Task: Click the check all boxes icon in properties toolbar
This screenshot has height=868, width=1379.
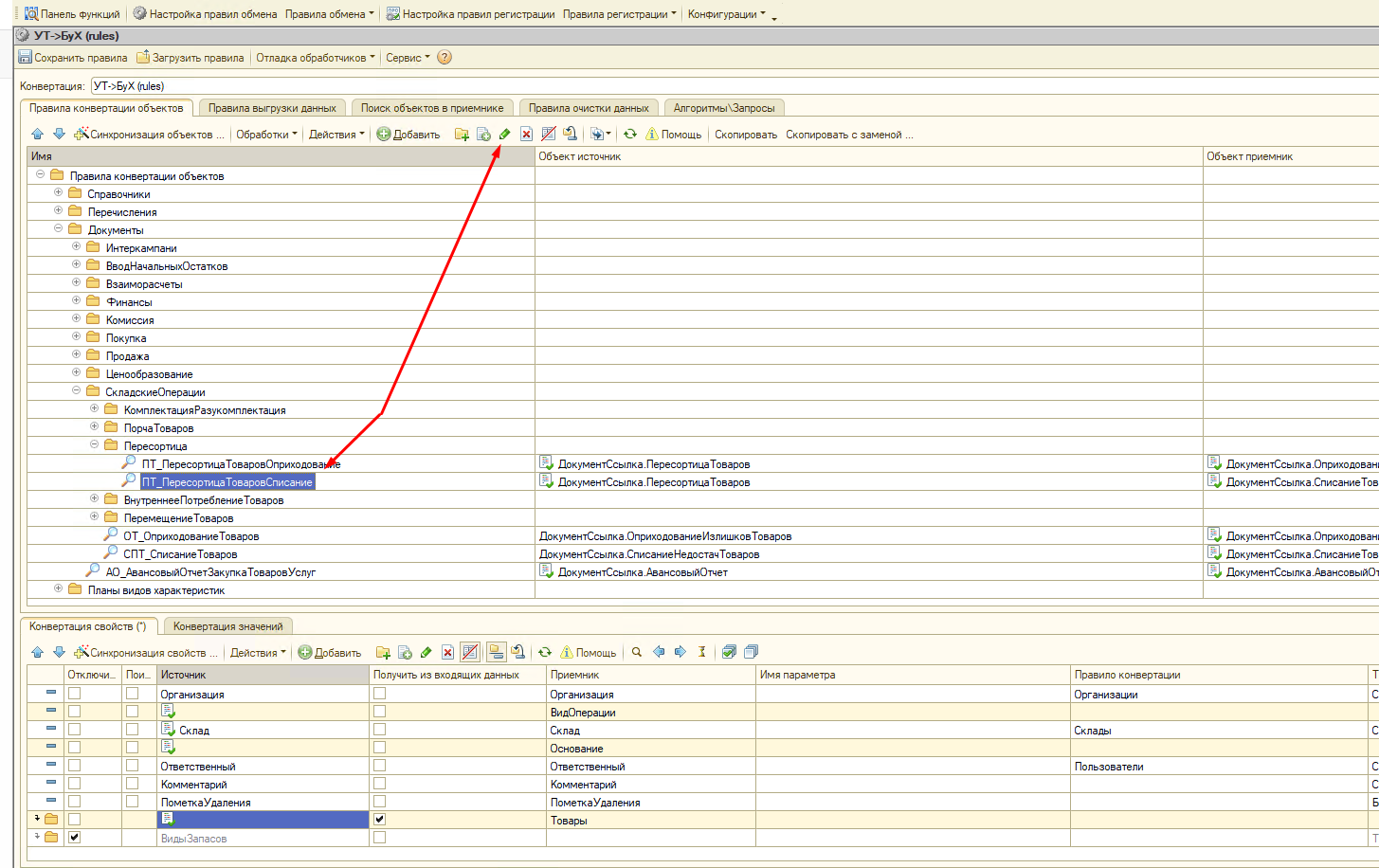Action: pyautogui.click(x=729, y=652)
